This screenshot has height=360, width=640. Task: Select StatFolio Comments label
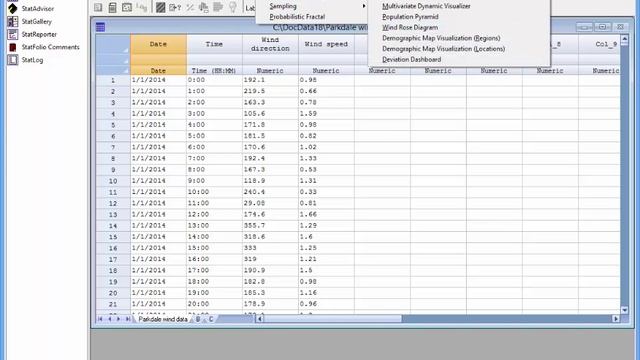coord(51,47)
